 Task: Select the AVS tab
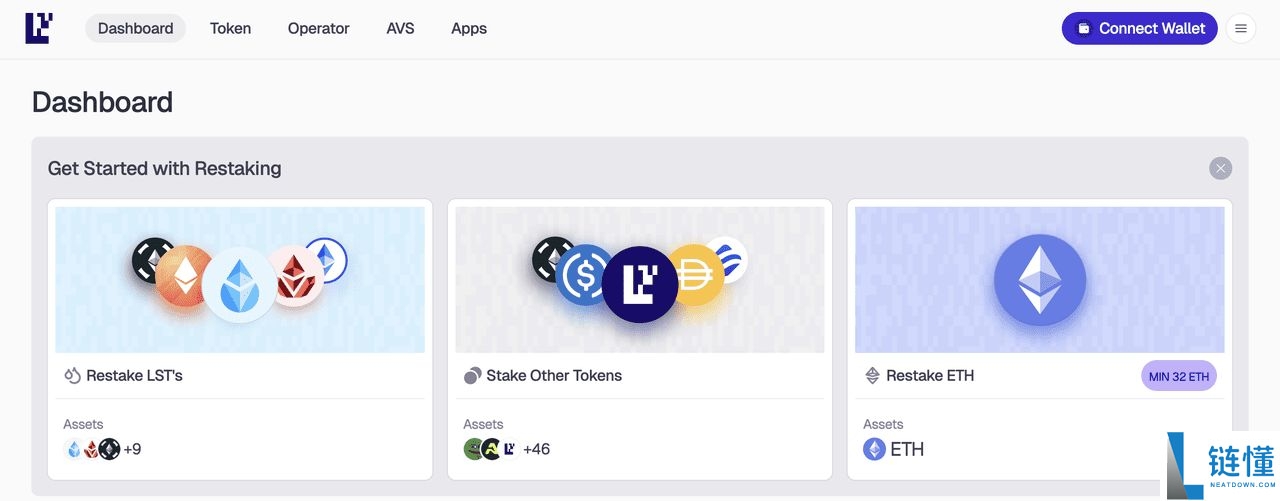point(400,29)
